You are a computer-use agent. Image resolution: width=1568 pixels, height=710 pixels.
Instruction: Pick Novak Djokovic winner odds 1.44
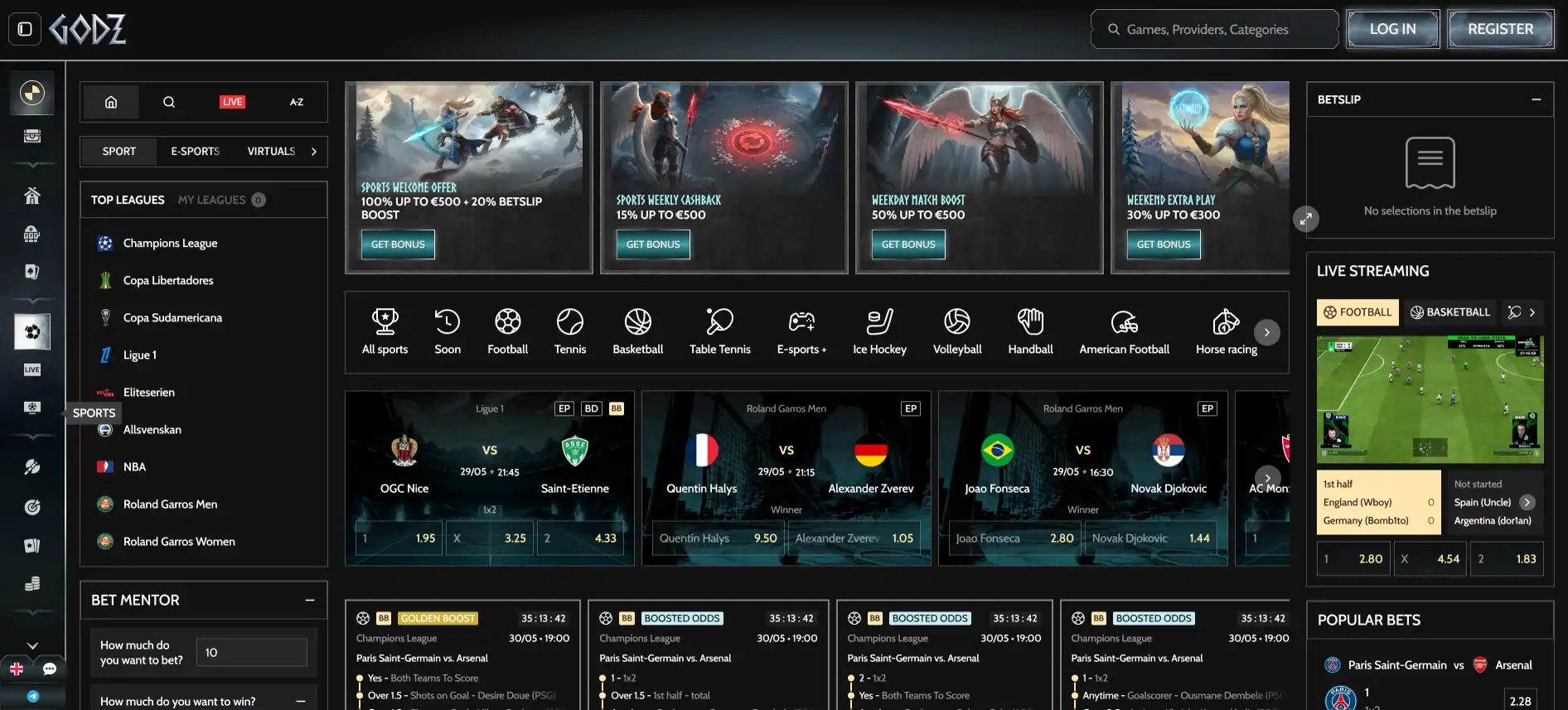pos(1150,539)
